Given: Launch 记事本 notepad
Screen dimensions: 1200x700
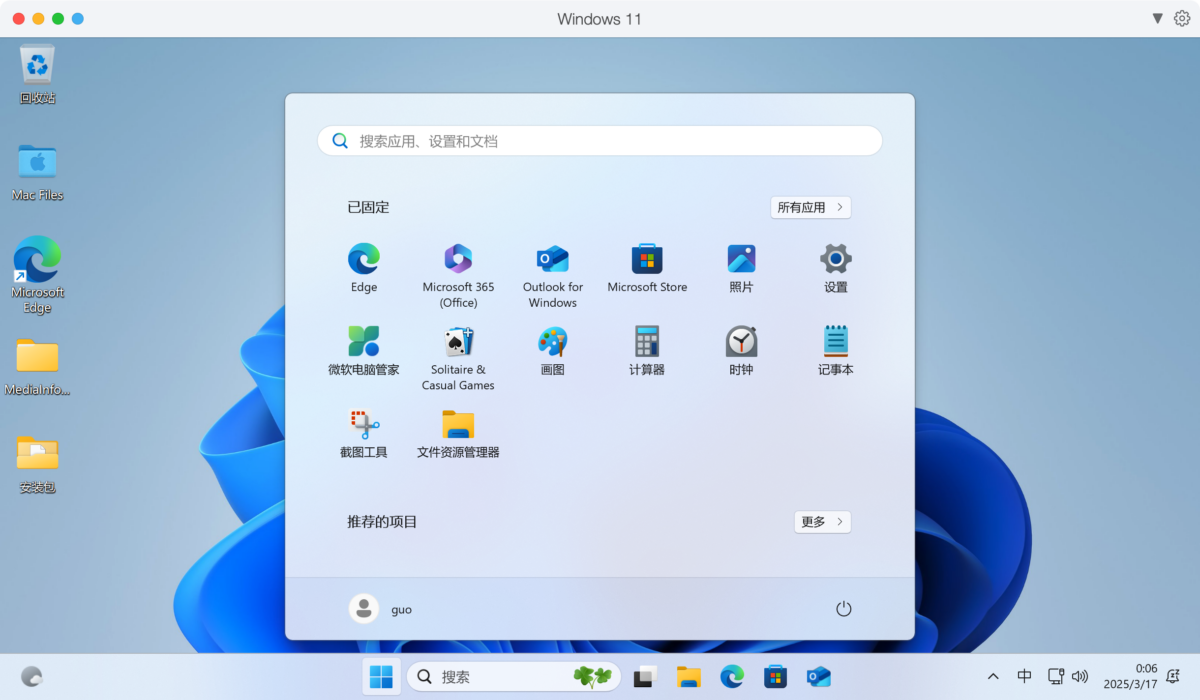Looking at the screenshot, I should [836, 351].
